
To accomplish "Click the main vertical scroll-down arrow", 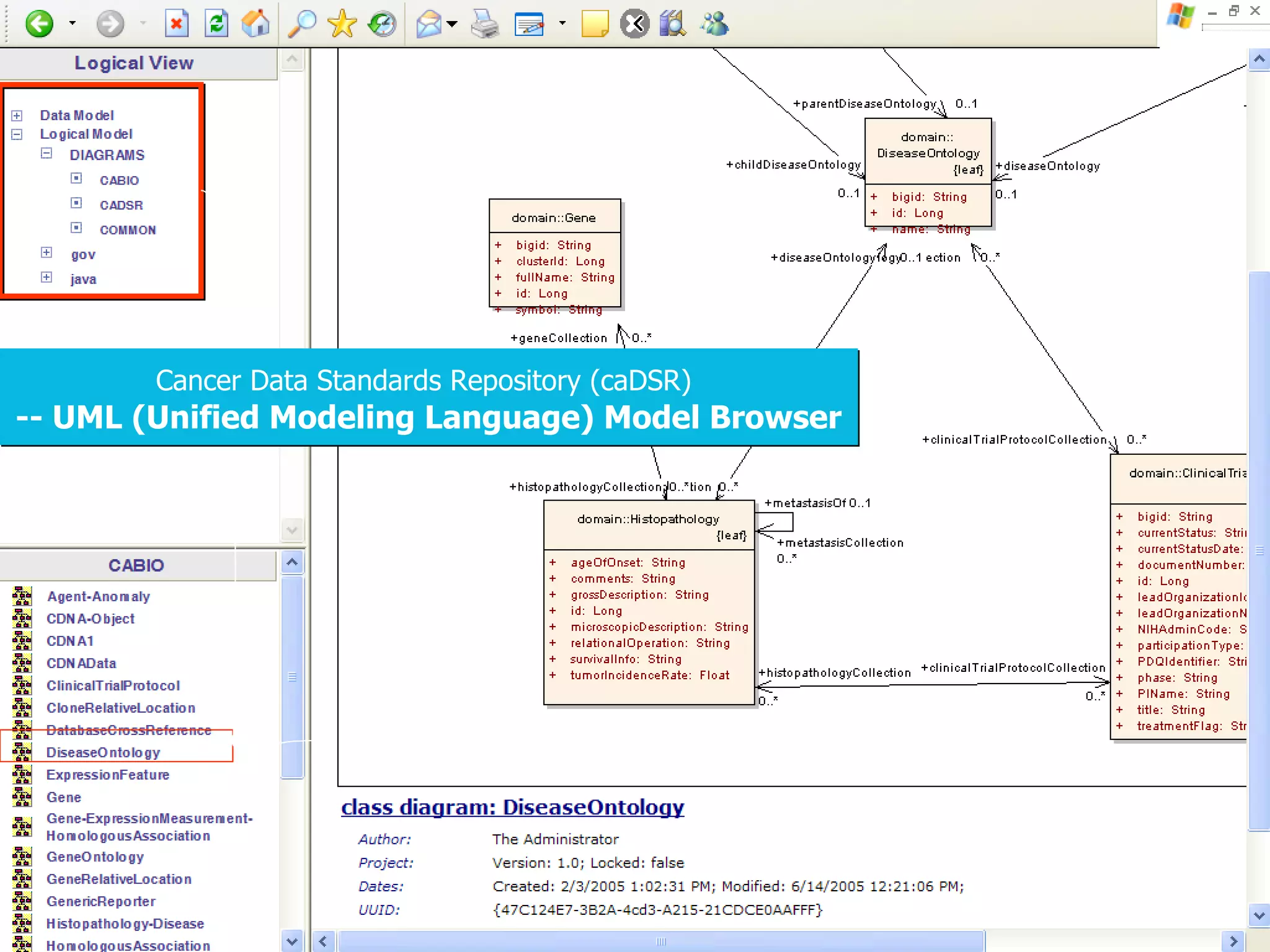I will pos(1259,915).
